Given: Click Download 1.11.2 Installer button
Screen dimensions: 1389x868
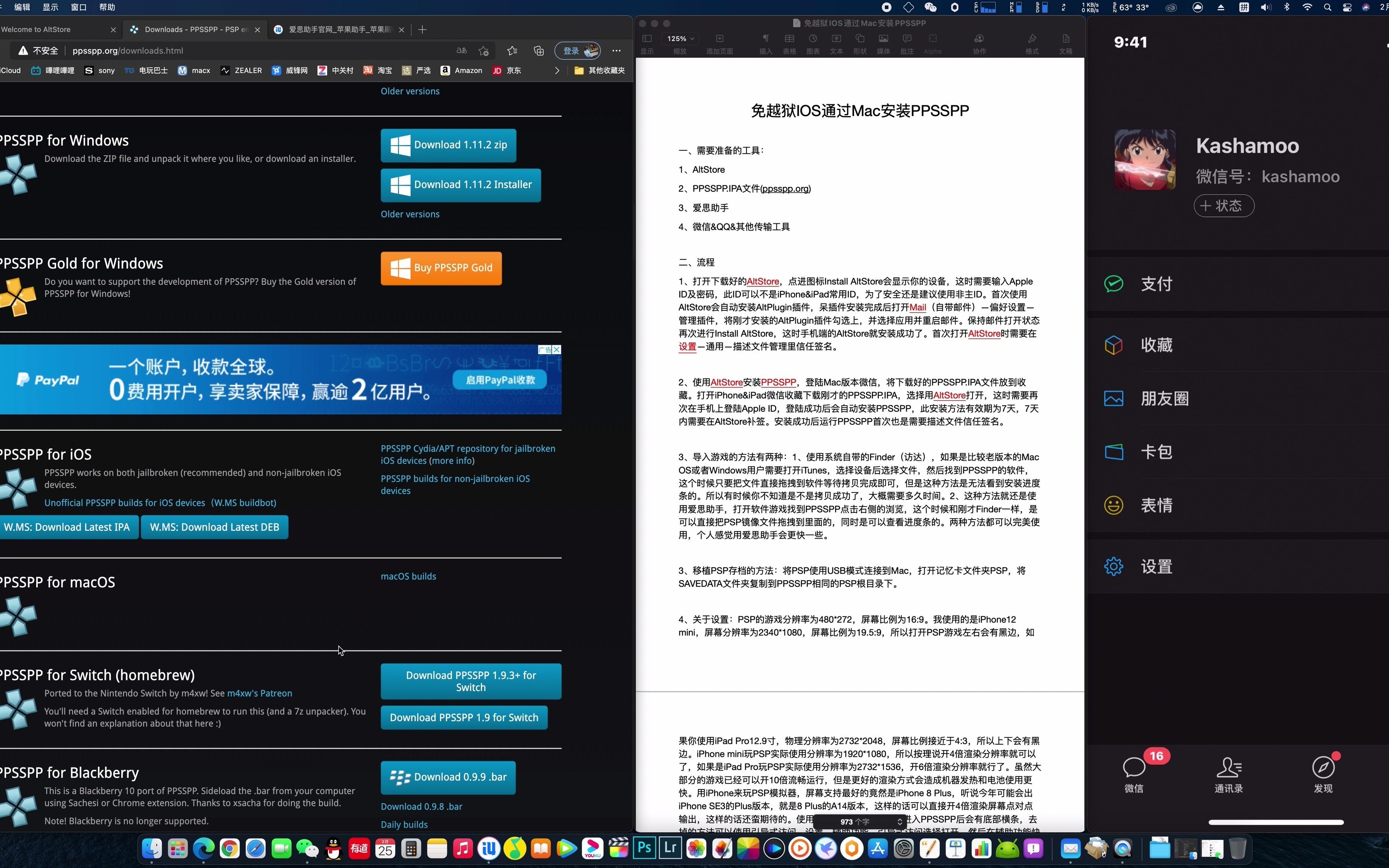Looking at the screenshot, I should 460,185.
